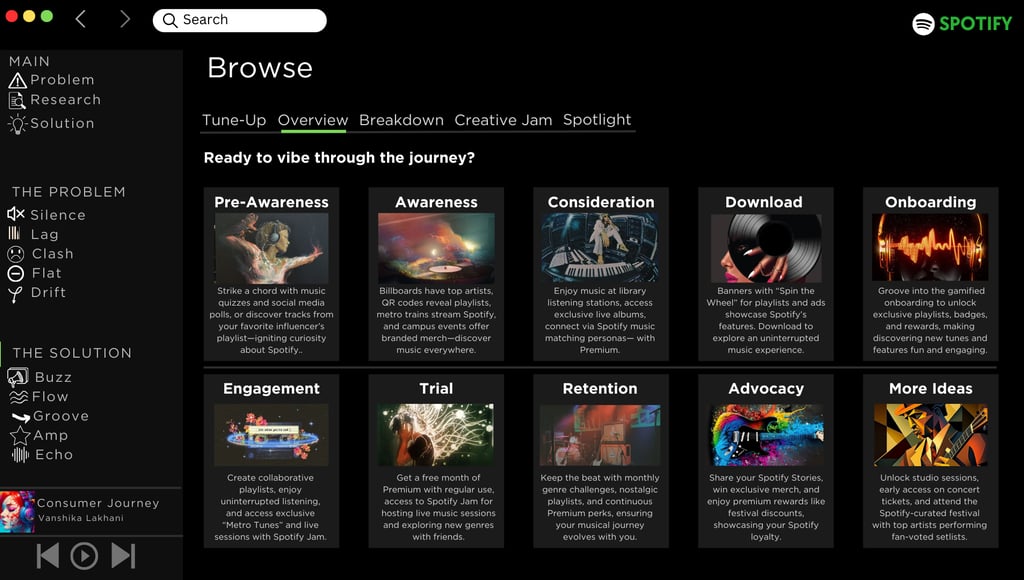Click the Retention card title

(x=600, y=389)
